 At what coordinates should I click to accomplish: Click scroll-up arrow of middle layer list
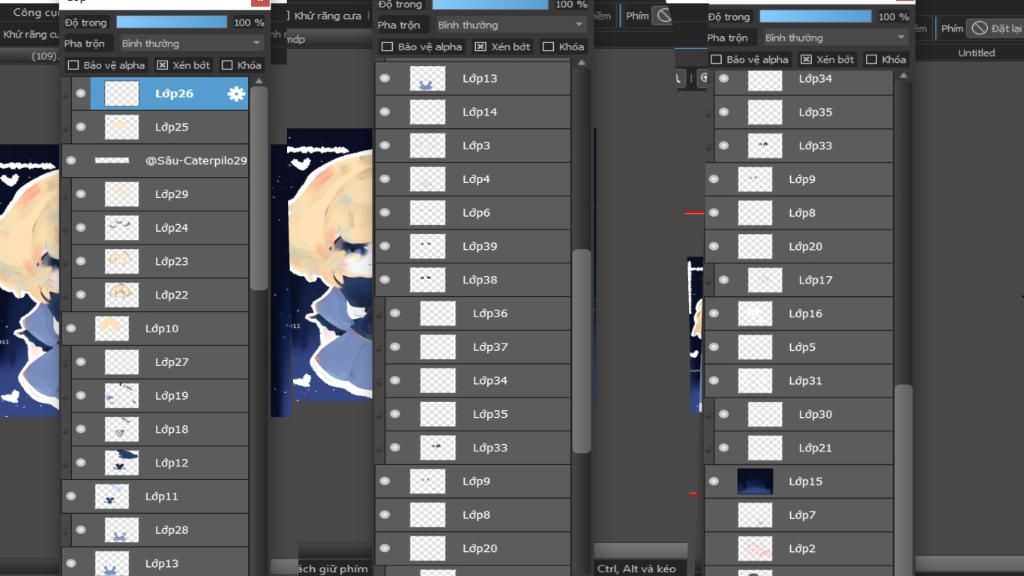tap(581, 63)
